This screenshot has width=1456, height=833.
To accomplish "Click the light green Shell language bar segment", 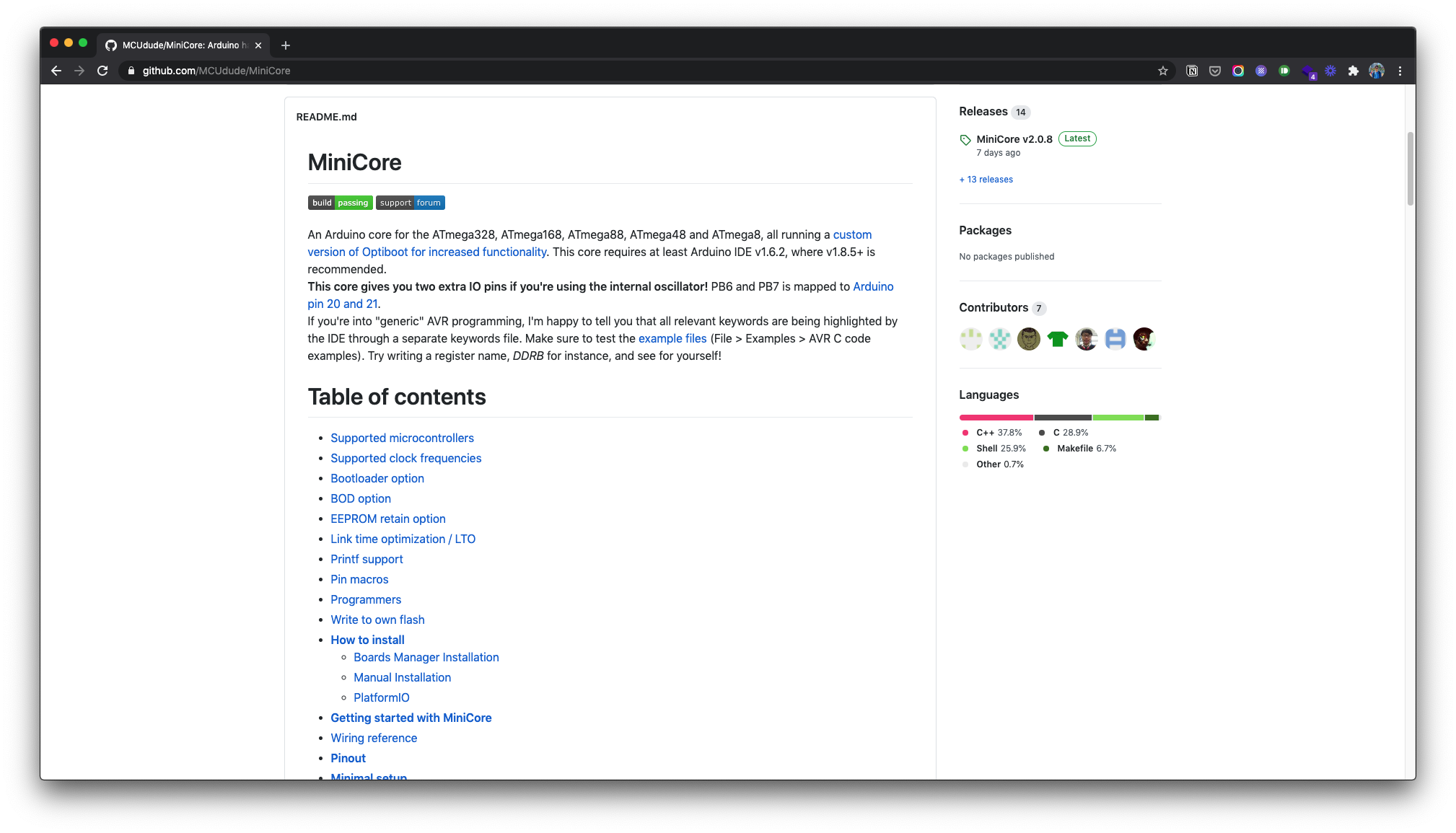I will pos(1118,418).
